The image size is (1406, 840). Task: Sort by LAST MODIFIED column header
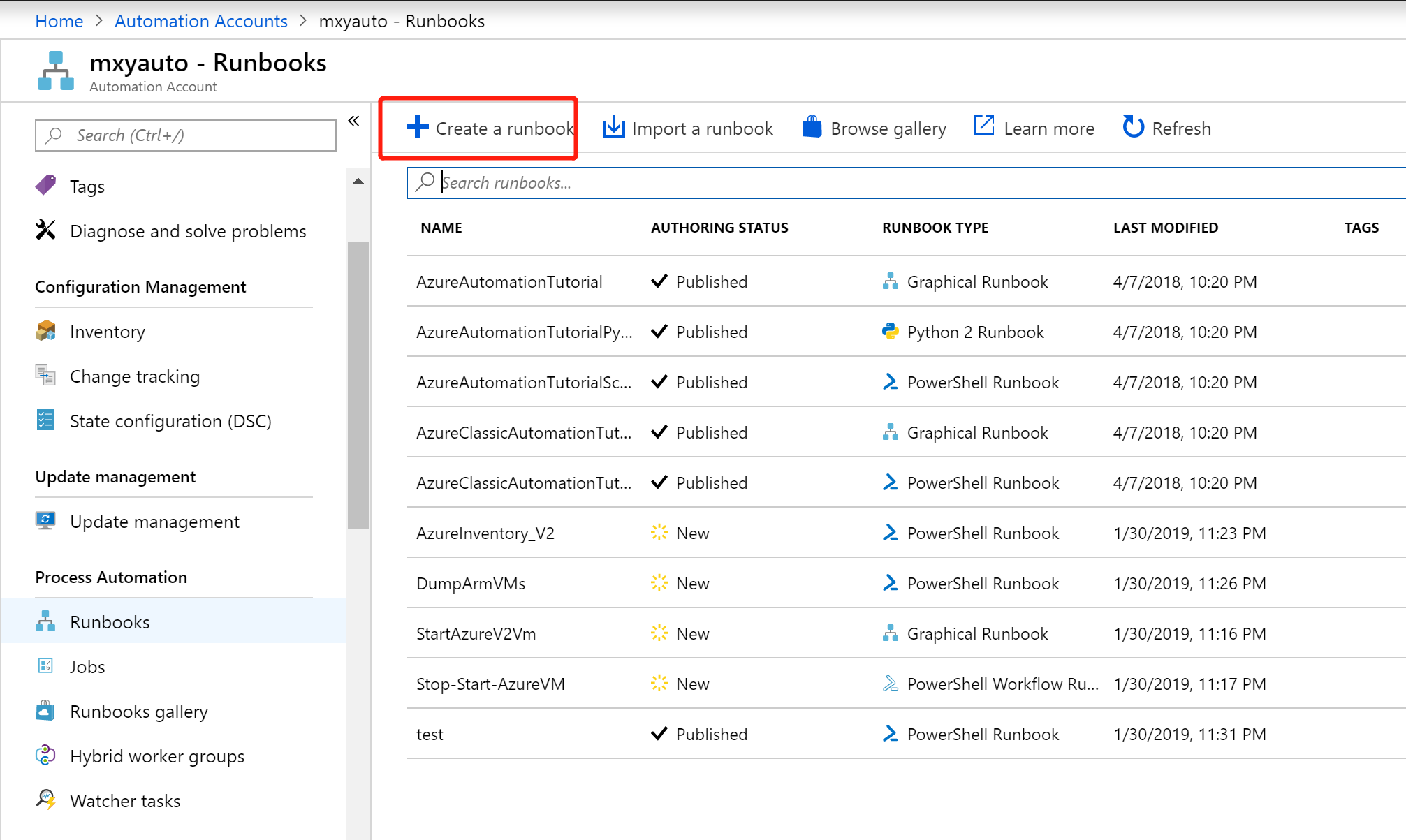point(1166,228)
